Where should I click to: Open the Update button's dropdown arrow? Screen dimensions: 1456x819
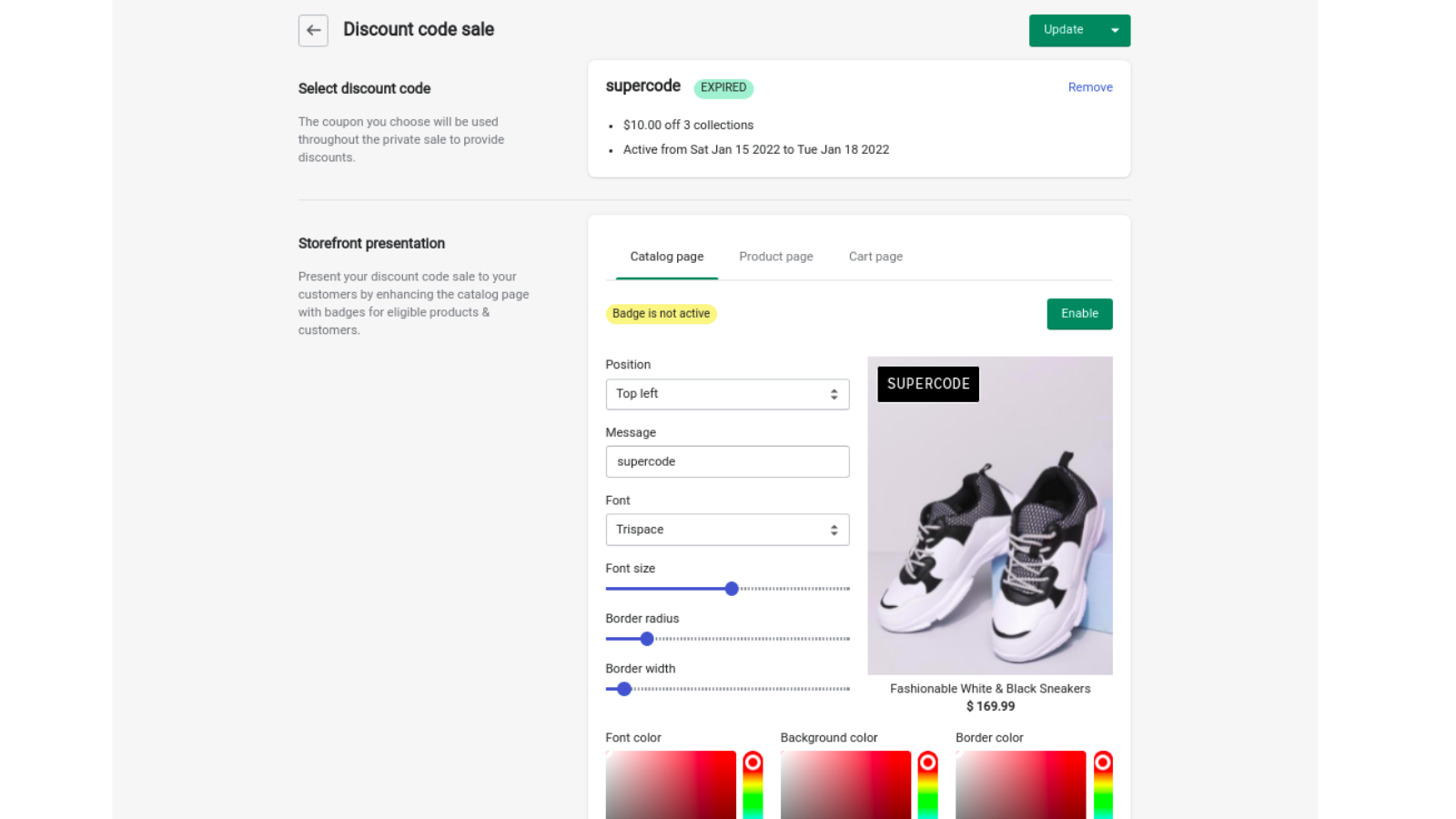coord(1116,30)
